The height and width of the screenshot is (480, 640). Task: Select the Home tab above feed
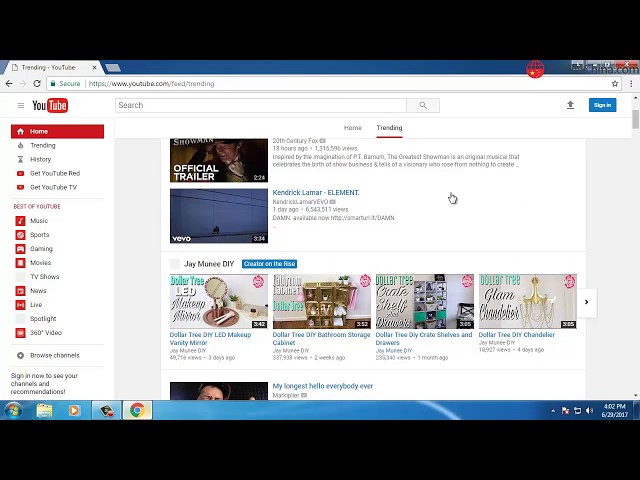click(353, 128)
